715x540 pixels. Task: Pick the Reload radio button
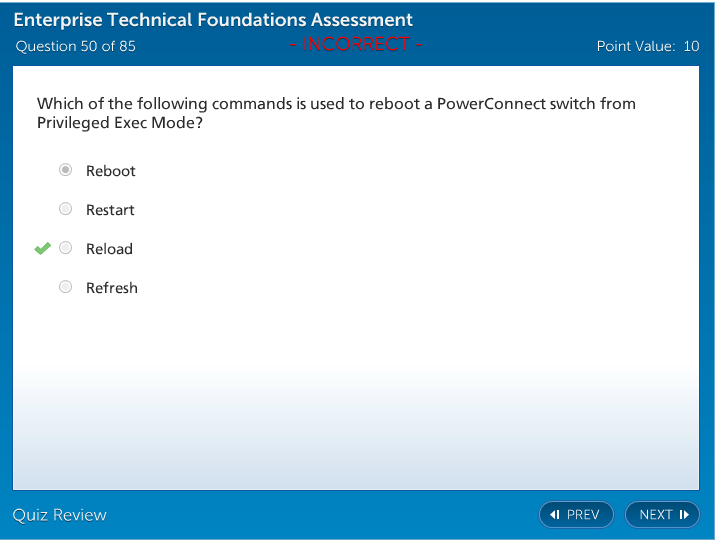tap(66, 248)
